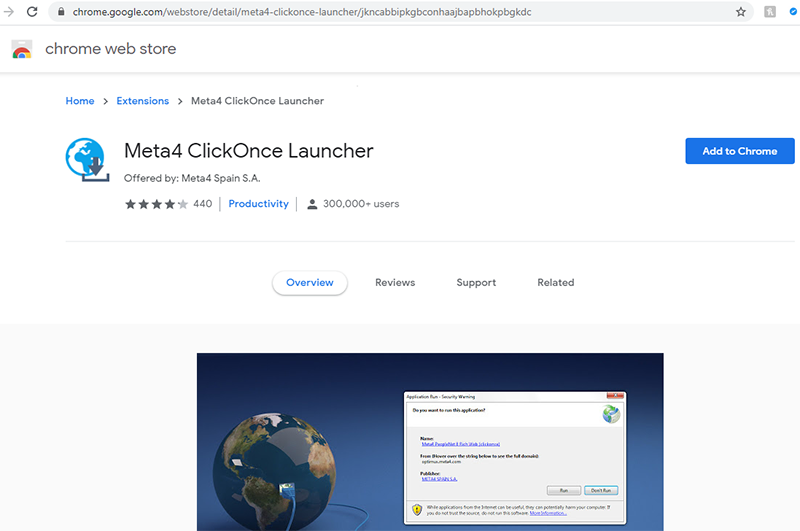Click the Meta4 ClickOnce Launcher extension icon
800x531 pixels.
pyautogui.click(x=86, y=159)
